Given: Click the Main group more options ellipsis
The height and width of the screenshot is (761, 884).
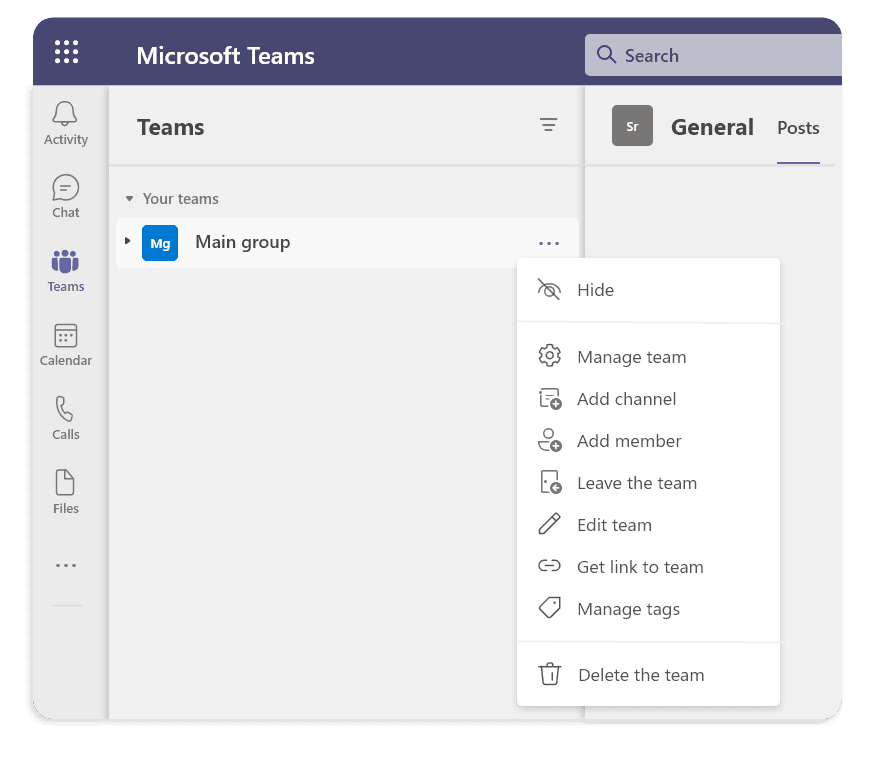Looking at the screenshot, I should tap(549, 244).
